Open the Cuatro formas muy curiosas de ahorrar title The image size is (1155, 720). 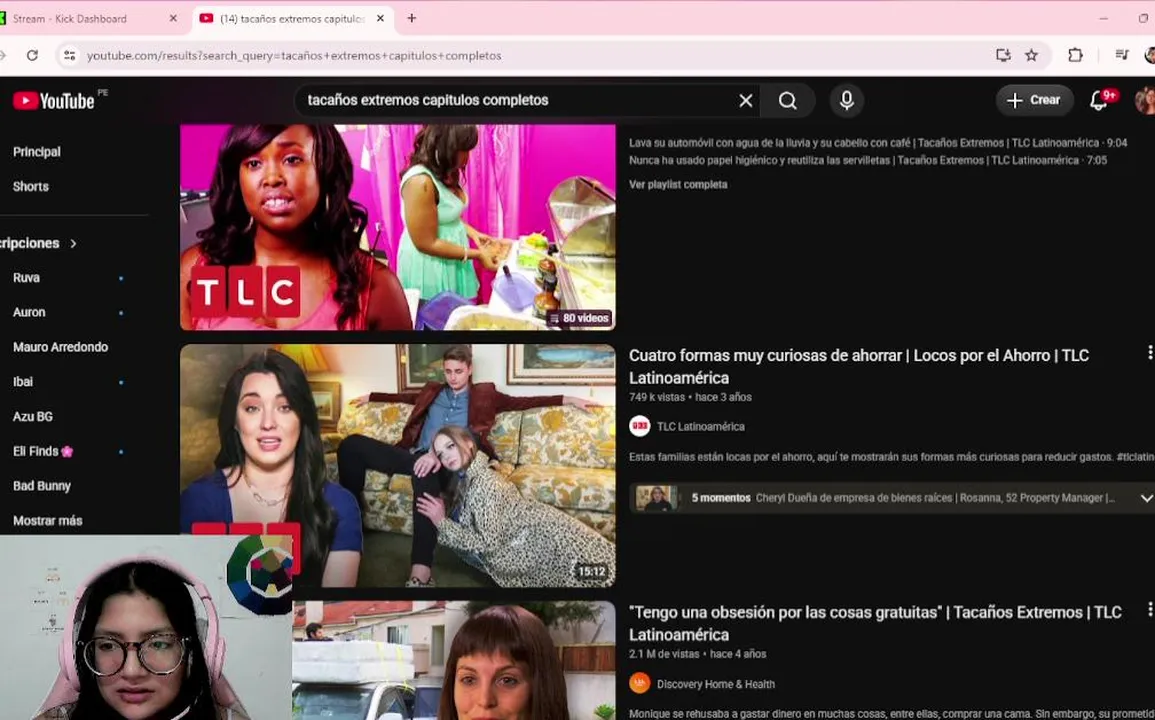859,366
